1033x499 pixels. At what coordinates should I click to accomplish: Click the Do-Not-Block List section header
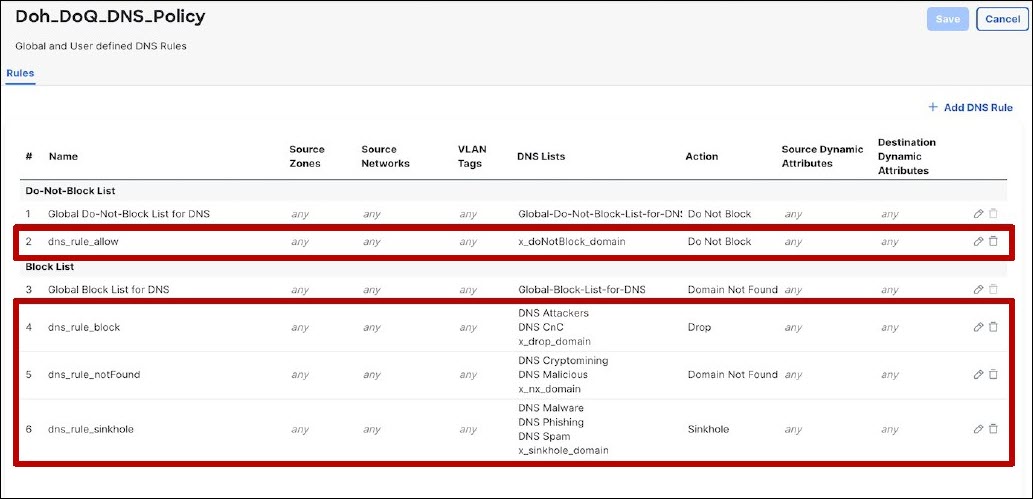(70, 191)
